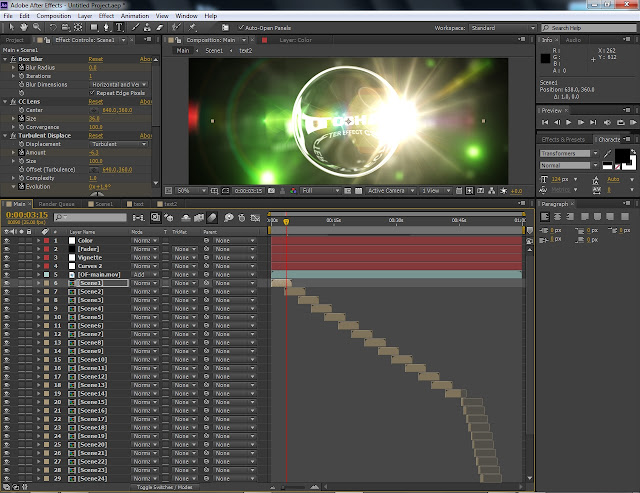Toggle Turbulent Displace fx switch

coord(13,135)
